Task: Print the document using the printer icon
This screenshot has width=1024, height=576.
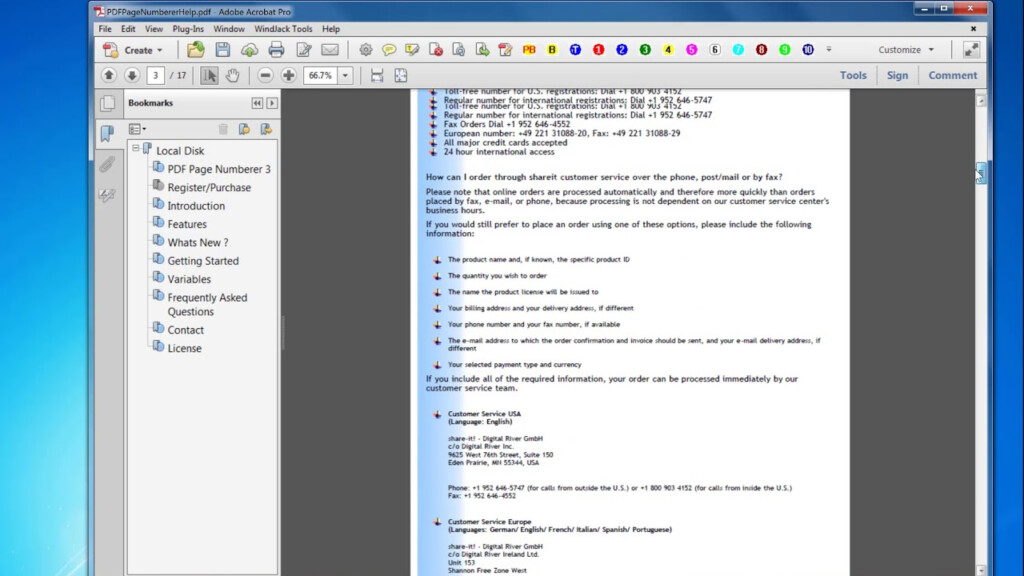Action: pyautogui.click(x=276, y=50)
